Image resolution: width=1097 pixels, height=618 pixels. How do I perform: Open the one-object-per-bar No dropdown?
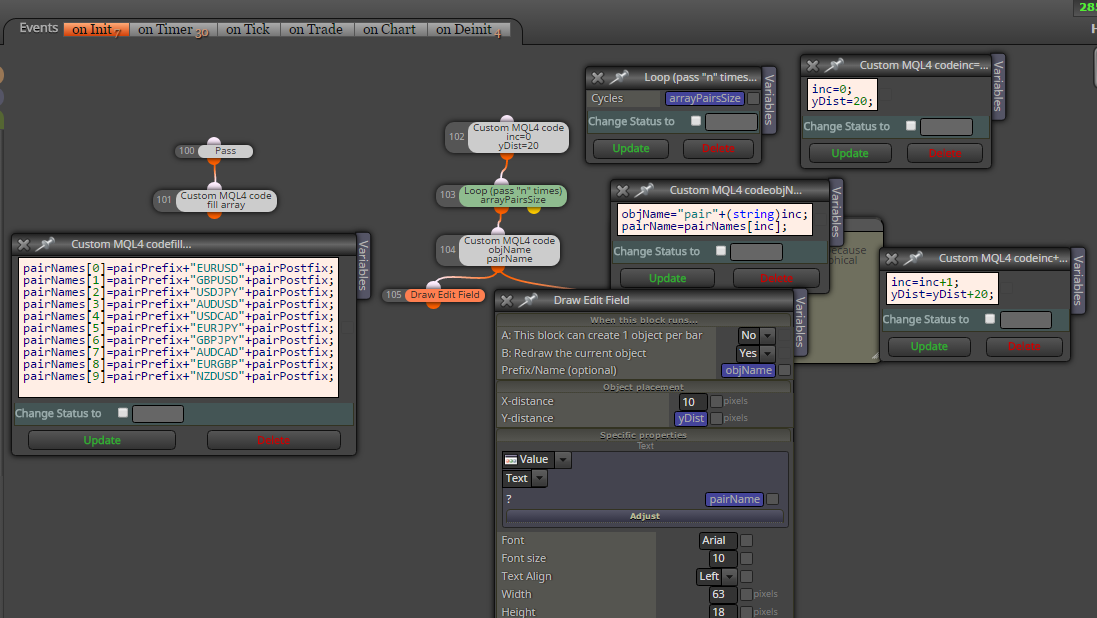(x=756, y=335)
